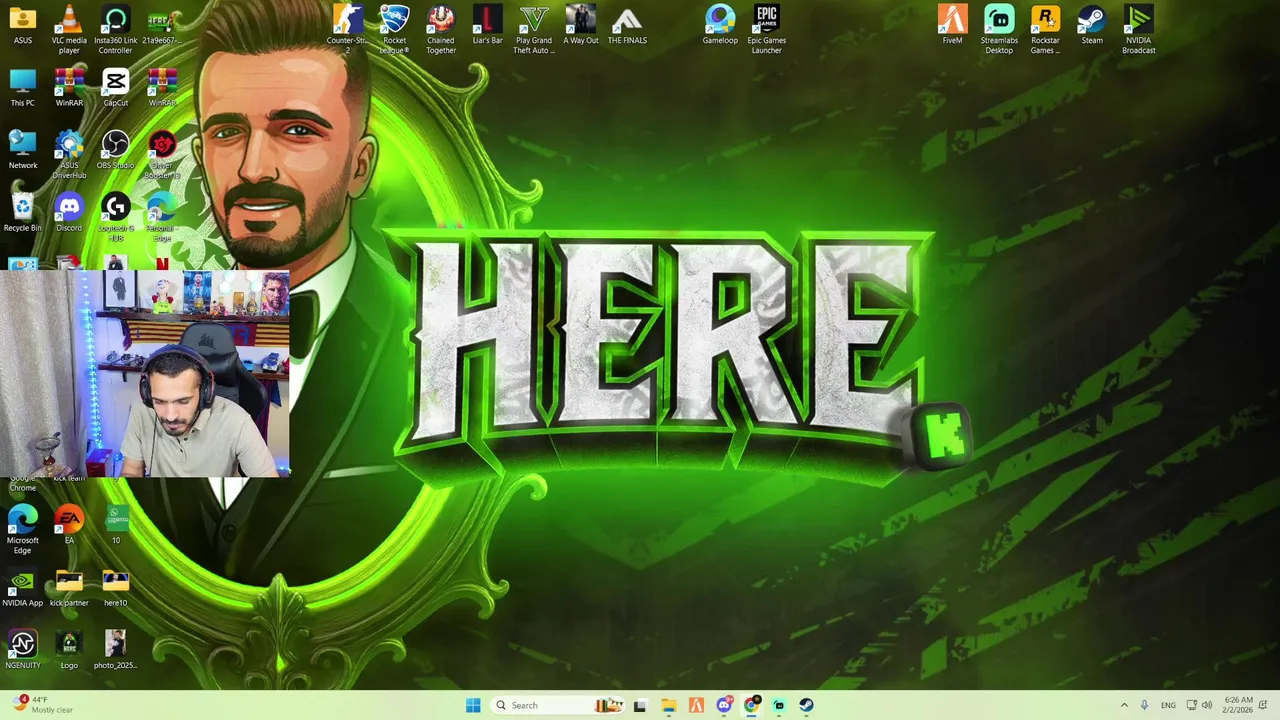
Task: Open Gameloop desktop shortcut
Action: 720,25
